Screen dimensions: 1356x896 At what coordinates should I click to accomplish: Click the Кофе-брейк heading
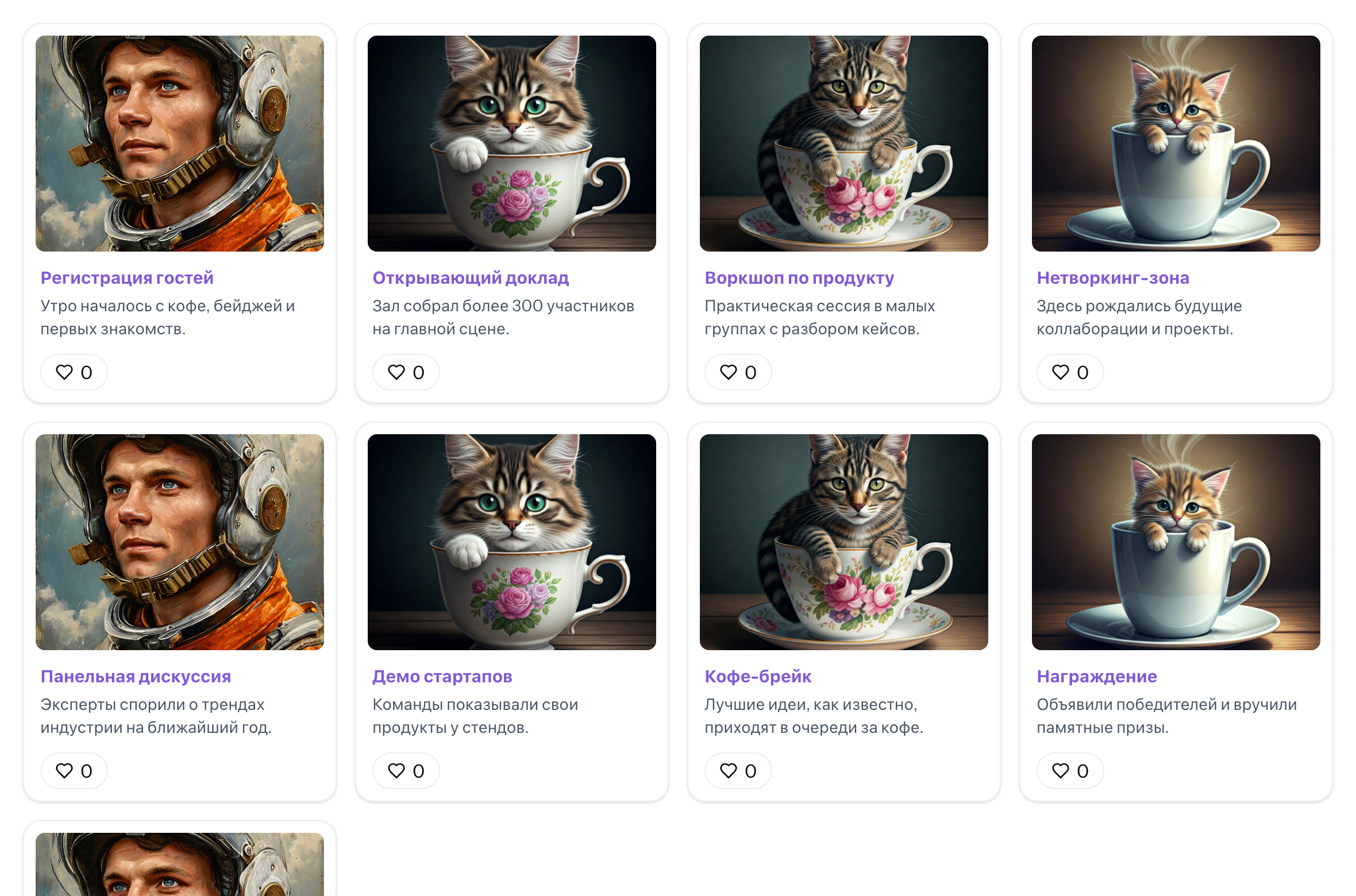[758, 677]
